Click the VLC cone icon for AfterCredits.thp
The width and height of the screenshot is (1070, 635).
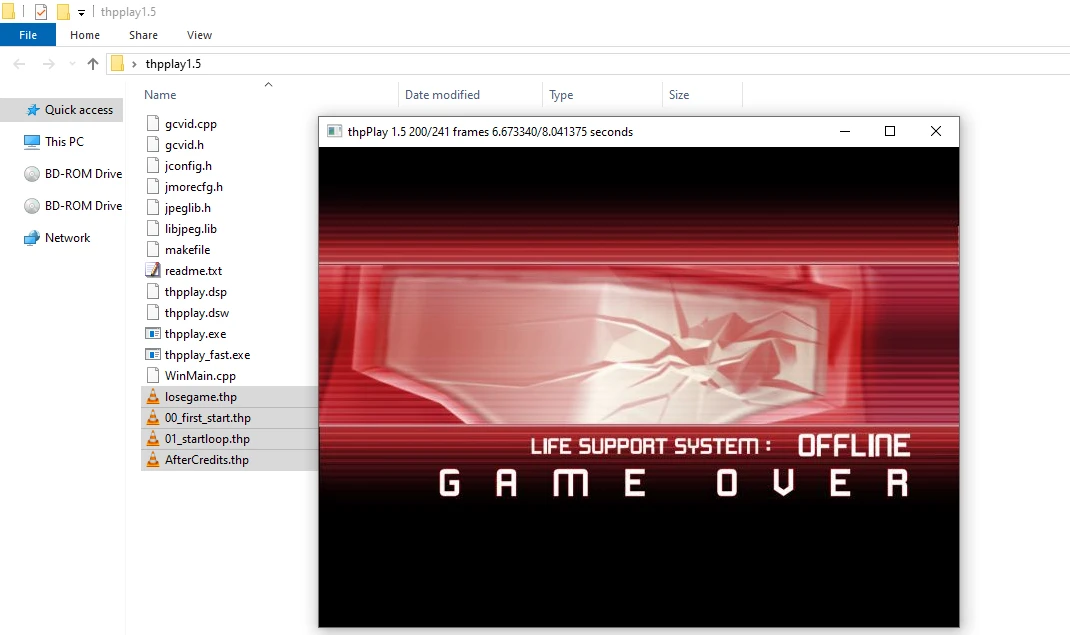coord(153,460)
